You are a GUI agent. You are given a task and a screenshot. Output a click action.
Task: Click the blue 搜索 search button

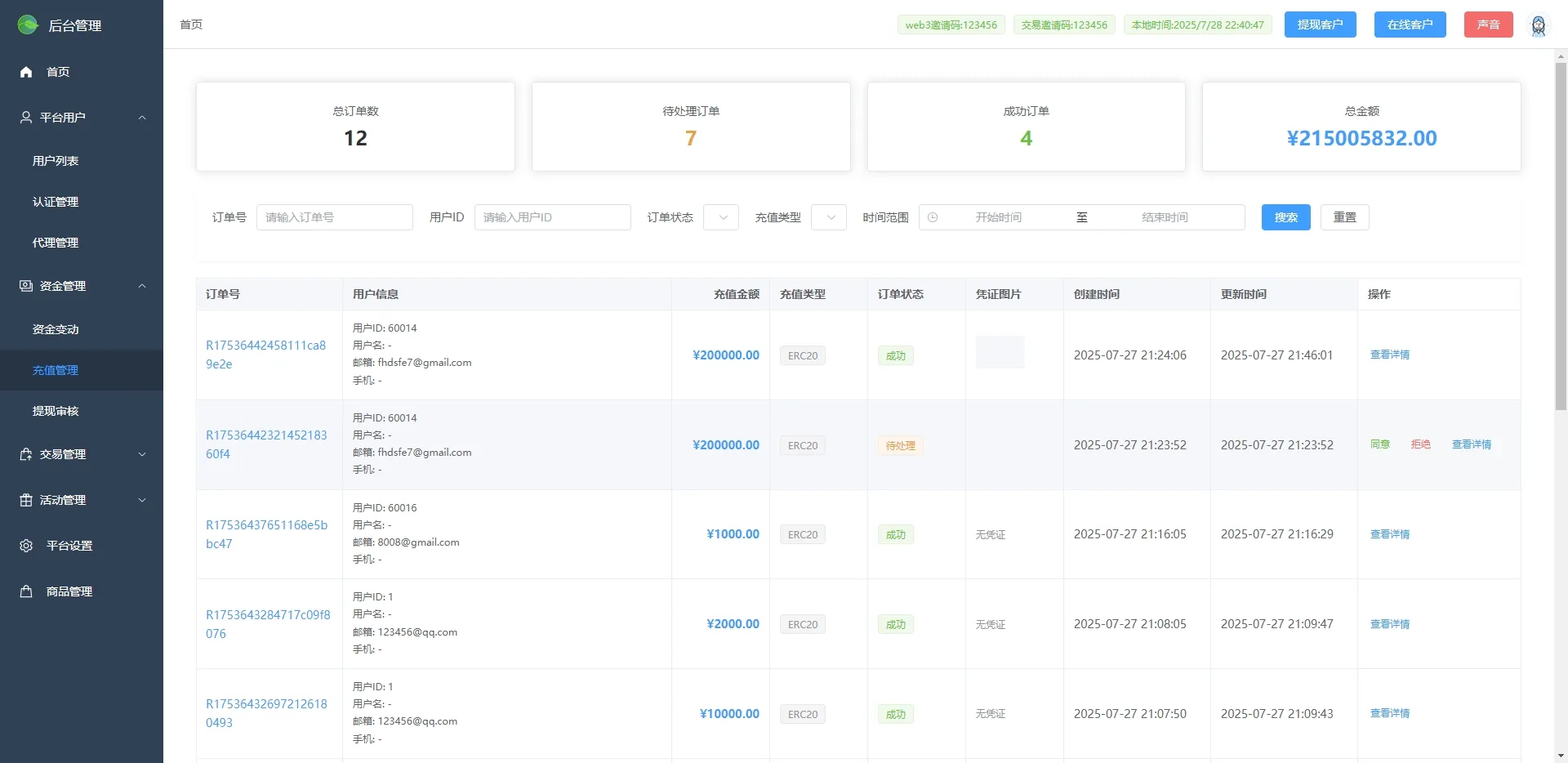tap(1285, 217)
